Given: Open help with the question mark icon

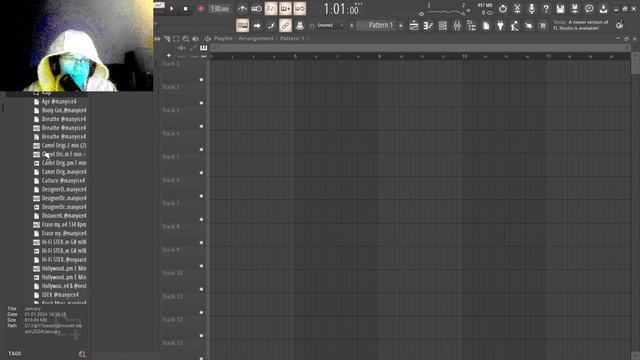Looking at the screenshot, I should [x=546, y=9].
